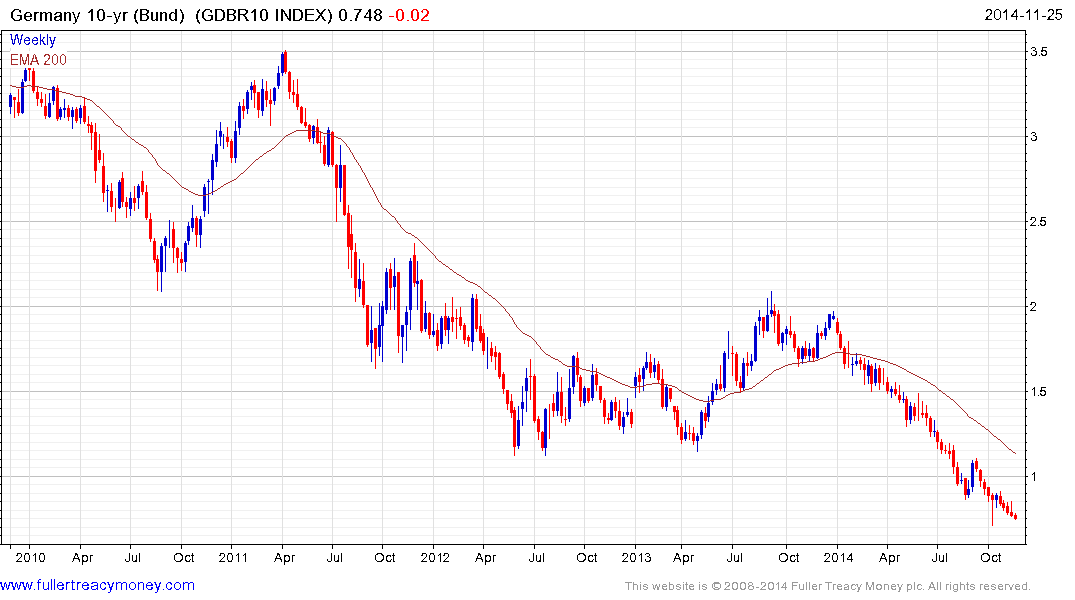Click the chart date '2014-11-25'
Viewport: 1075px width, 600px height.
pyautogui.click(x=1023, y=15)
